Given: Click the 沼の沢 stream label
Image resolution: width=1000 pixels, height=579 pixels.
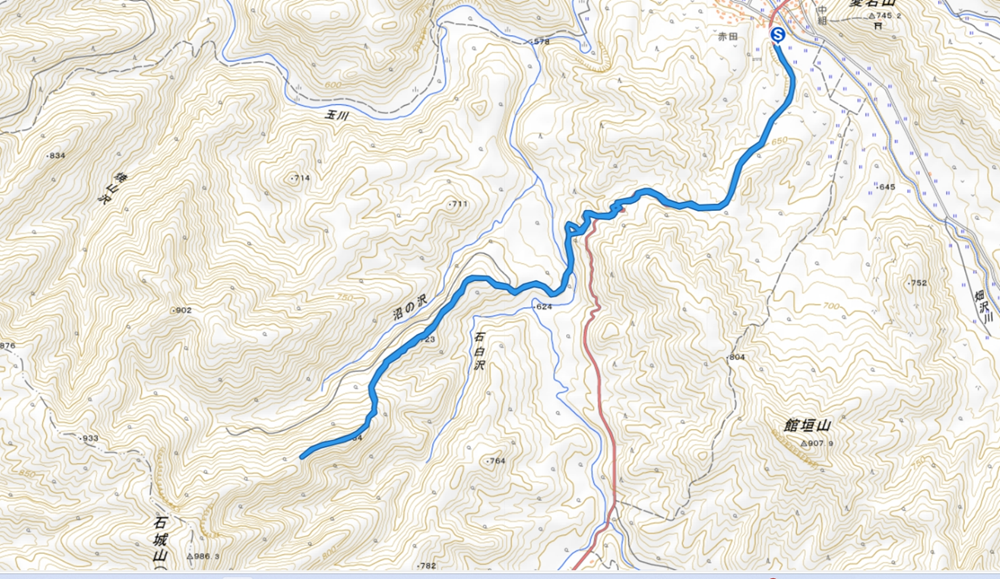Looking at the screenshot, I should click(x=409, y=307).
